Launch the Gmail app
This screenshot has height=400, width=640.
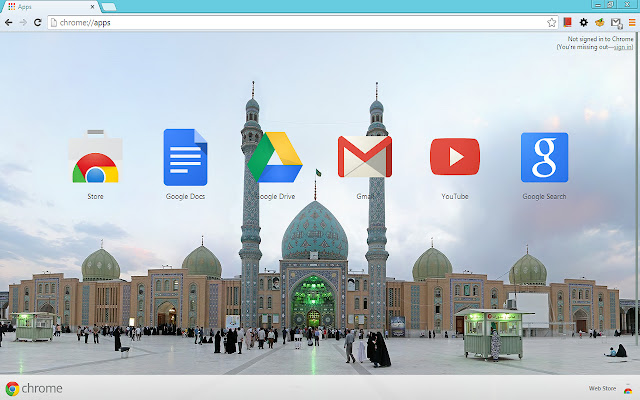coord(365,157)
